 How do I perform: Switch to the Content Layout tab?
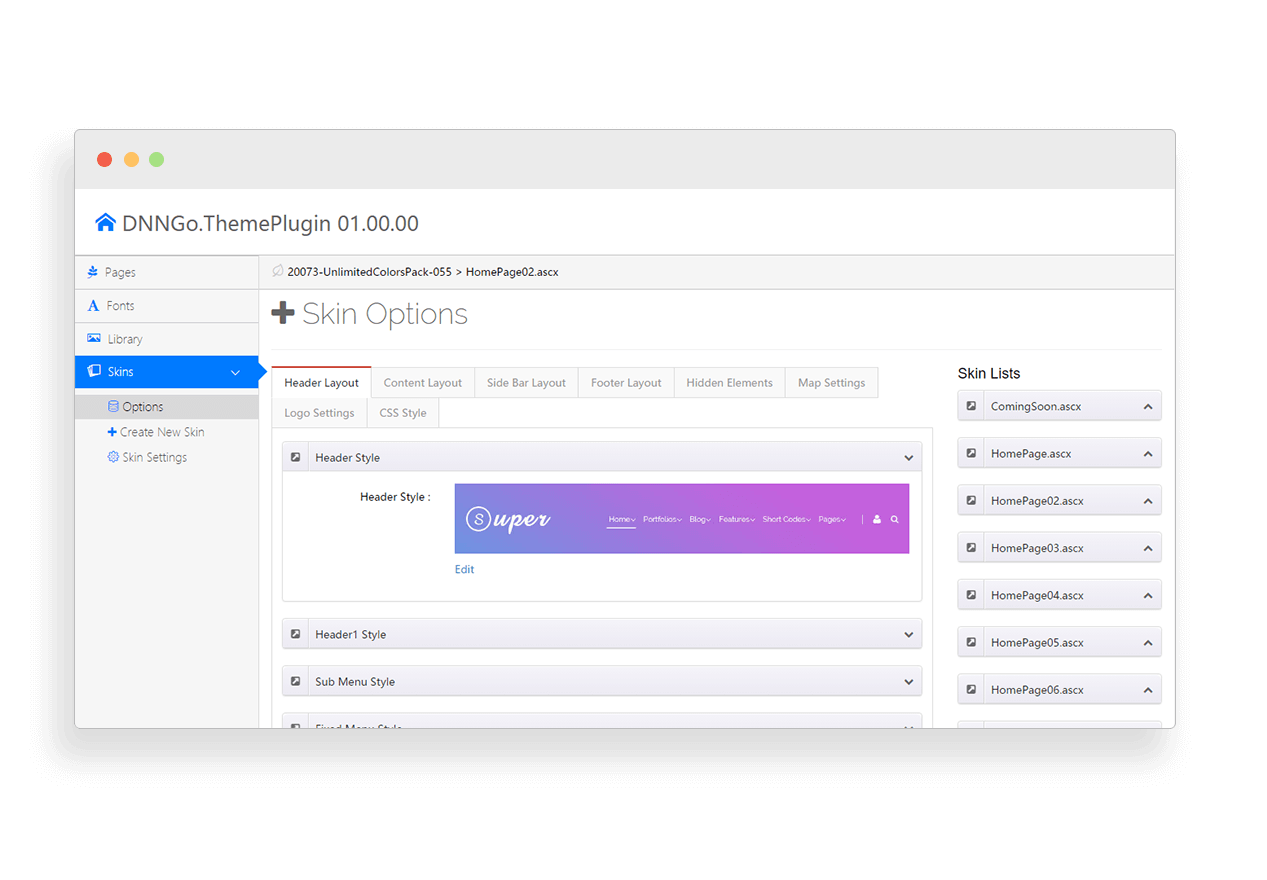[x=422, y=383]
